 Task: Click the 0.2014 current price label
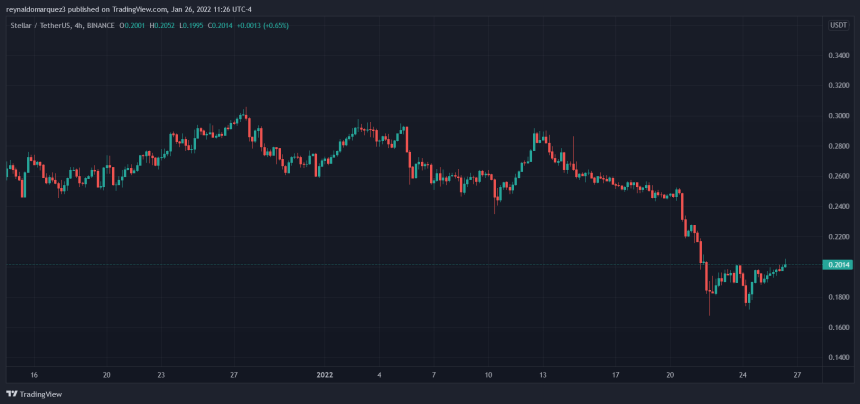click(x=836, y=264)
